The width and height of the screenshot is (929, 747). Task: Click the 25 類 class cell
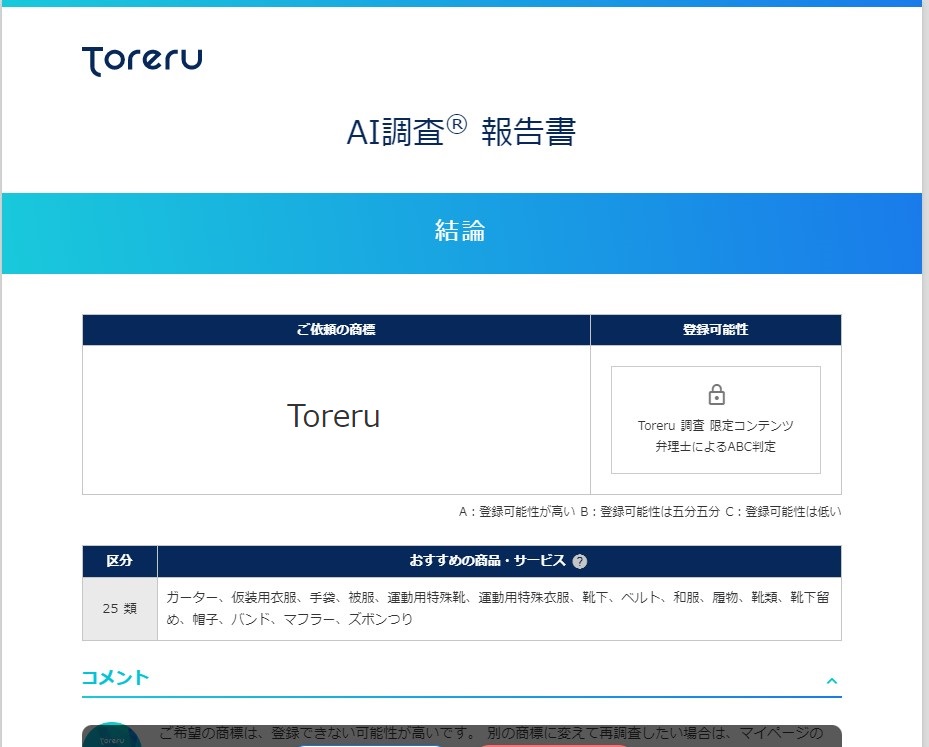tap(120, 608)
